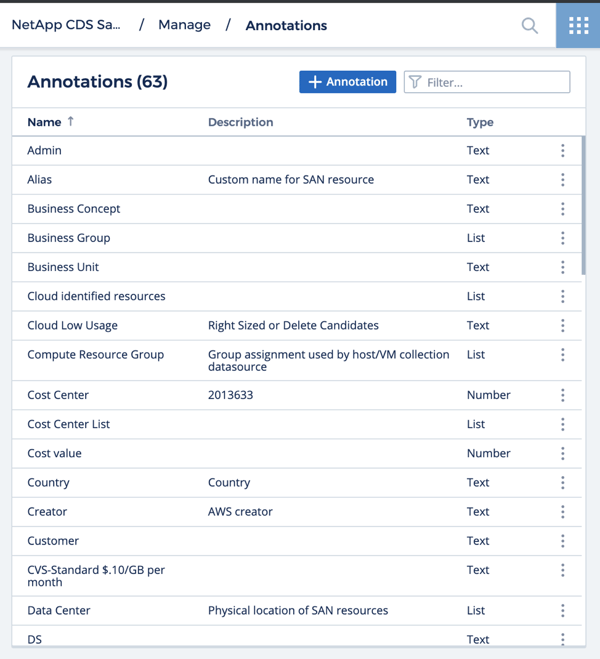Expand options for Compute Resource Group
This screenshot has height=659, width=600.
click(562, 355)
